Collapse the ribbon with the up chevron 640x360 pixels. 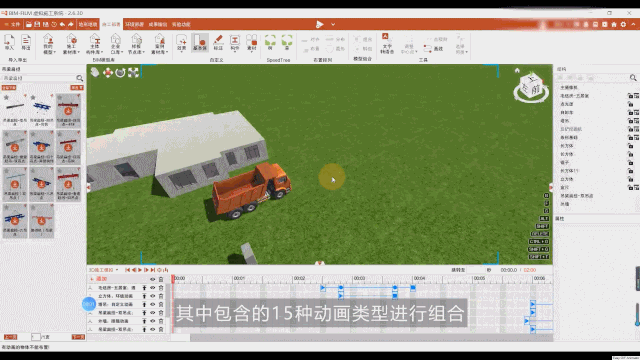point(633,24)
